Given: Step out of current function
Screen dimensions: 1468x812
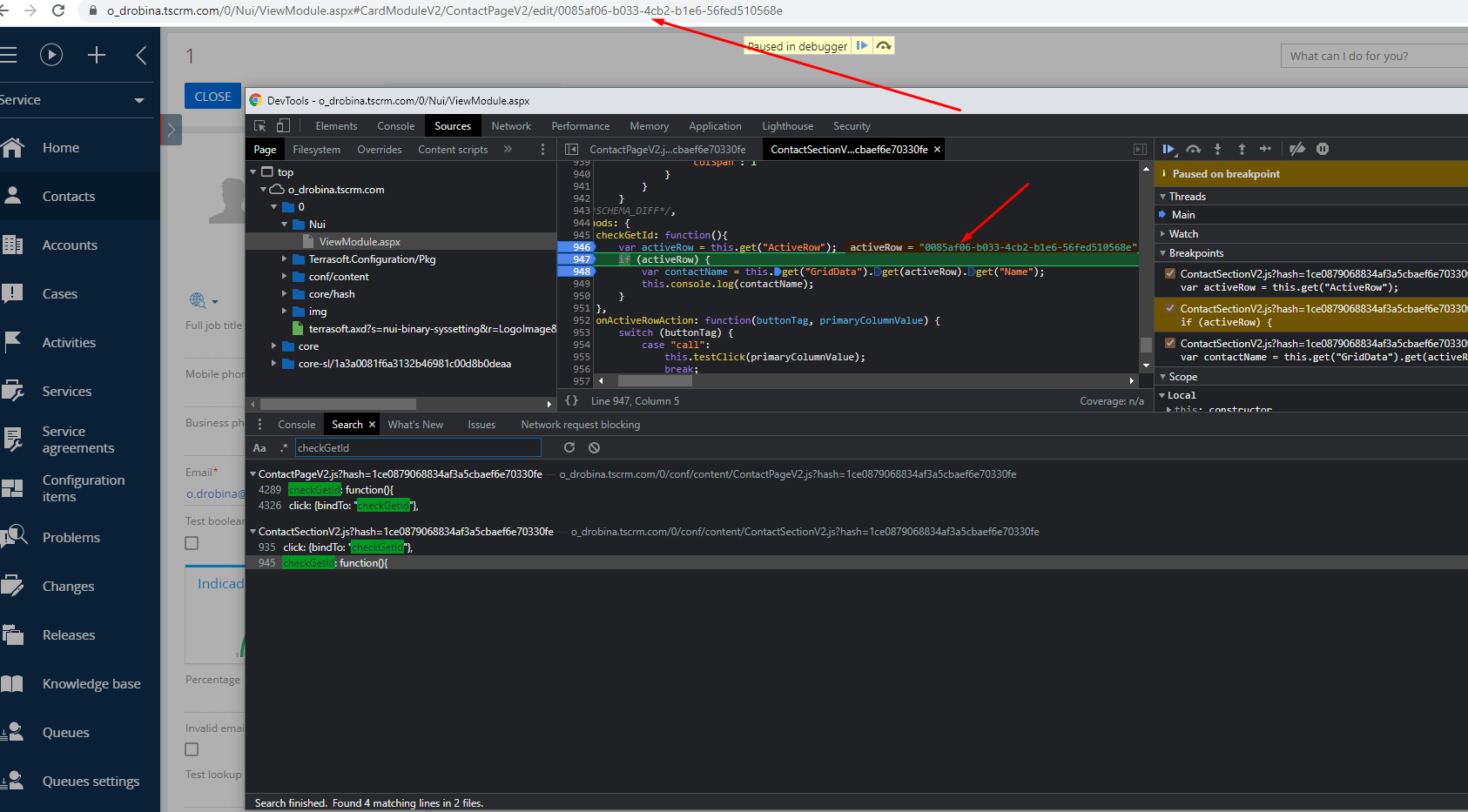Looking at the screenshot, I should tap(1241, 149).
